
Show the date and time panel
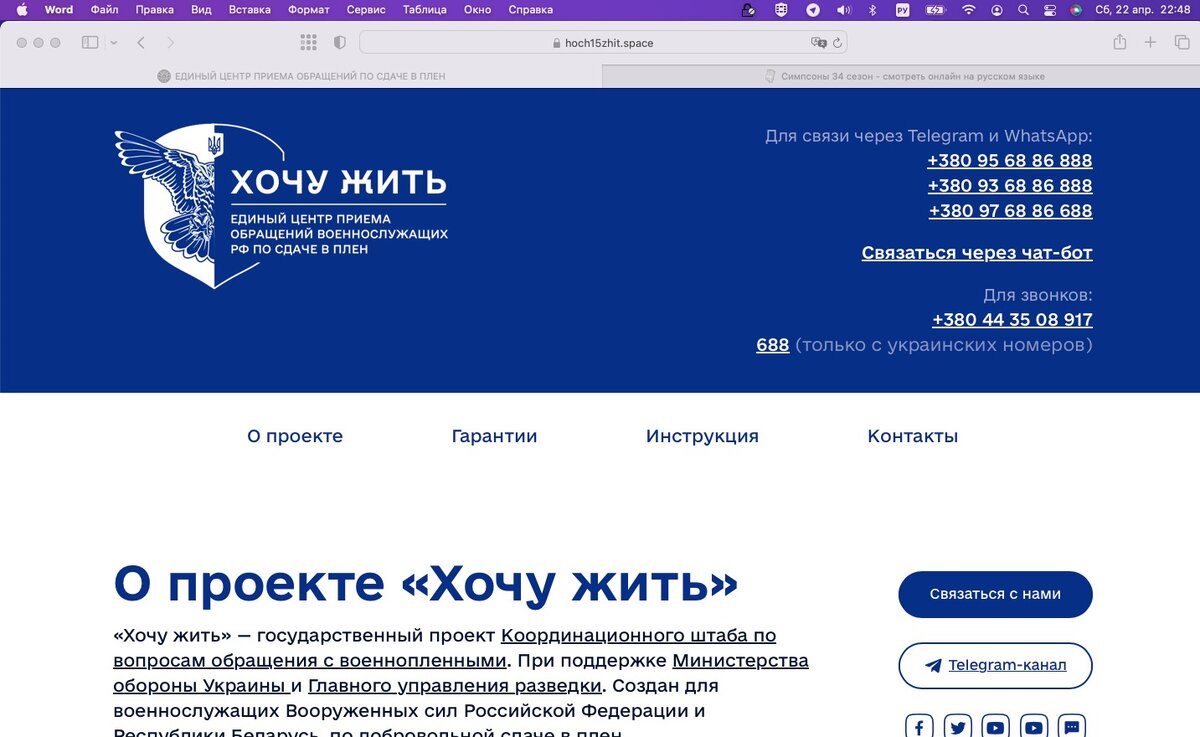(x=1142, y=10)
